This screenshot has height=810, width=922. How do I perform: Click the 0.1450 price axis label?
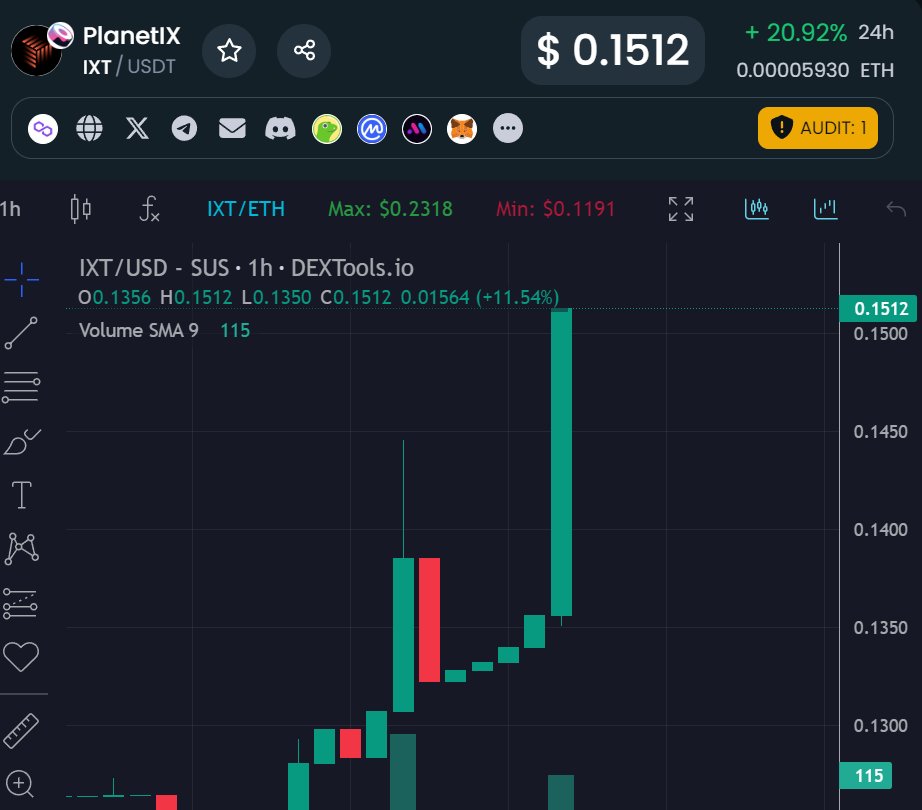[x=880, y=432]
